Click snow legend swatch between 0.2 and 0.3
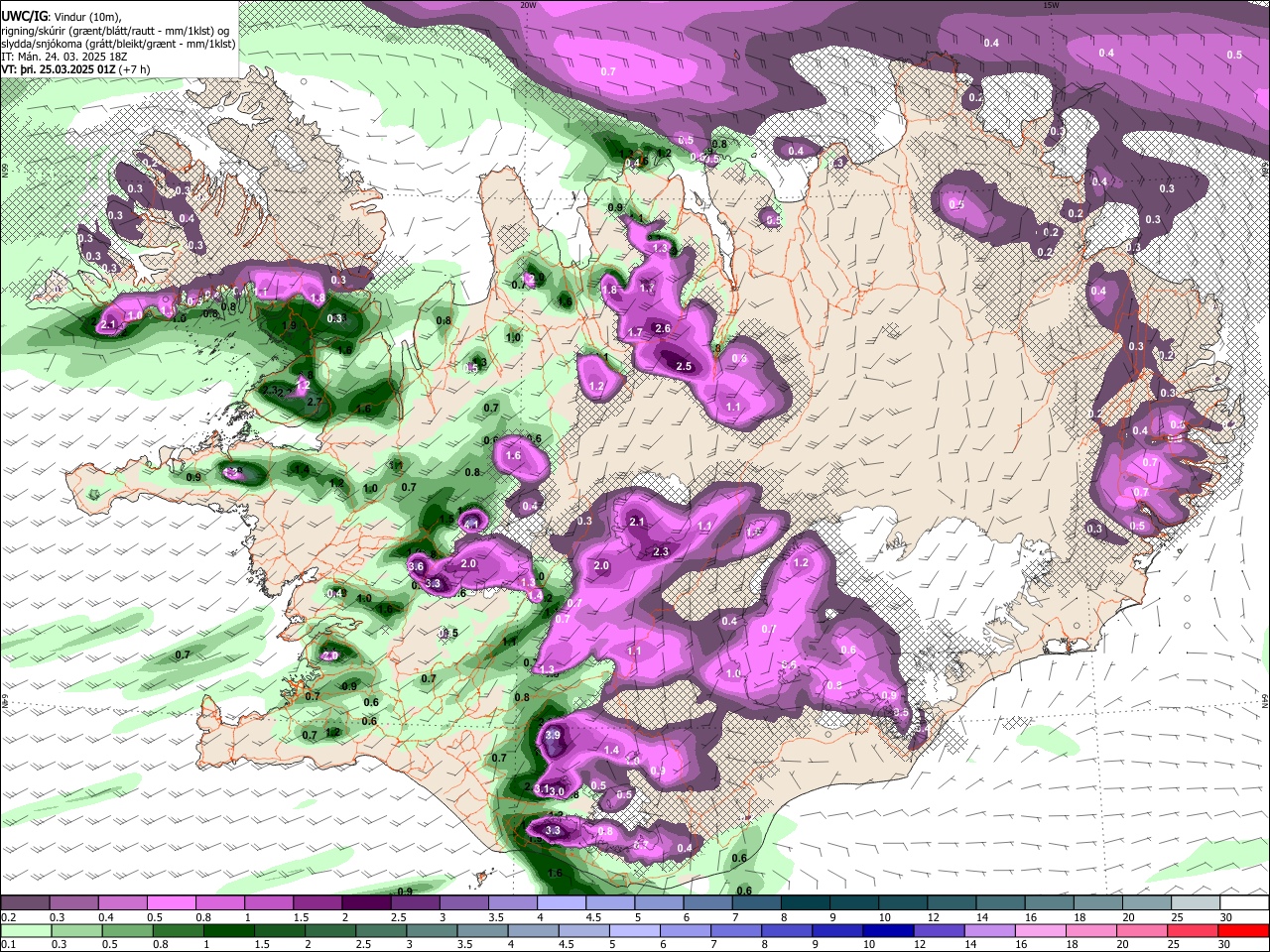This screenshot has width=1270, height=952. click(26, 902)
